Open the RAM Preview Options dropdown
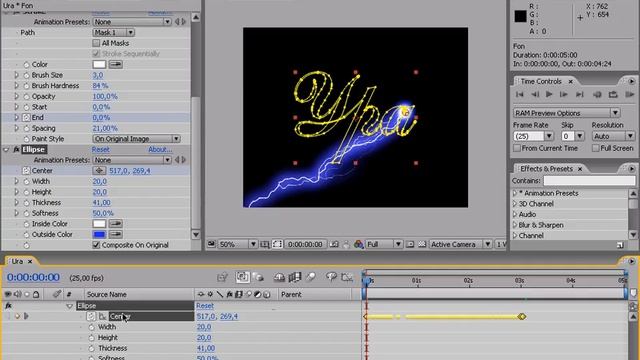This screenshot has height=360, width=640. pos(567,113)
